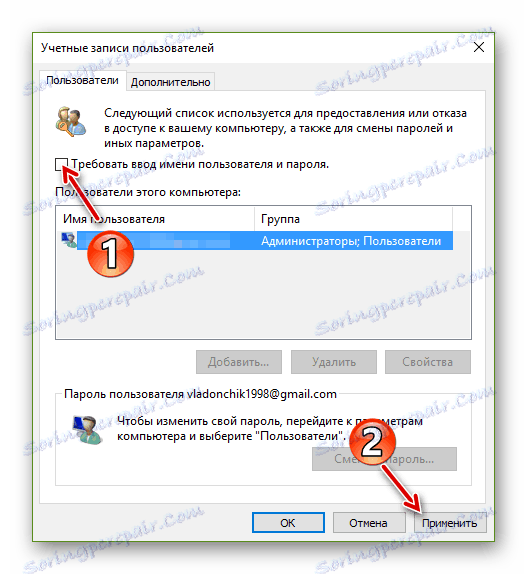Open the Дополнительно tab

(x=171, y=82)
